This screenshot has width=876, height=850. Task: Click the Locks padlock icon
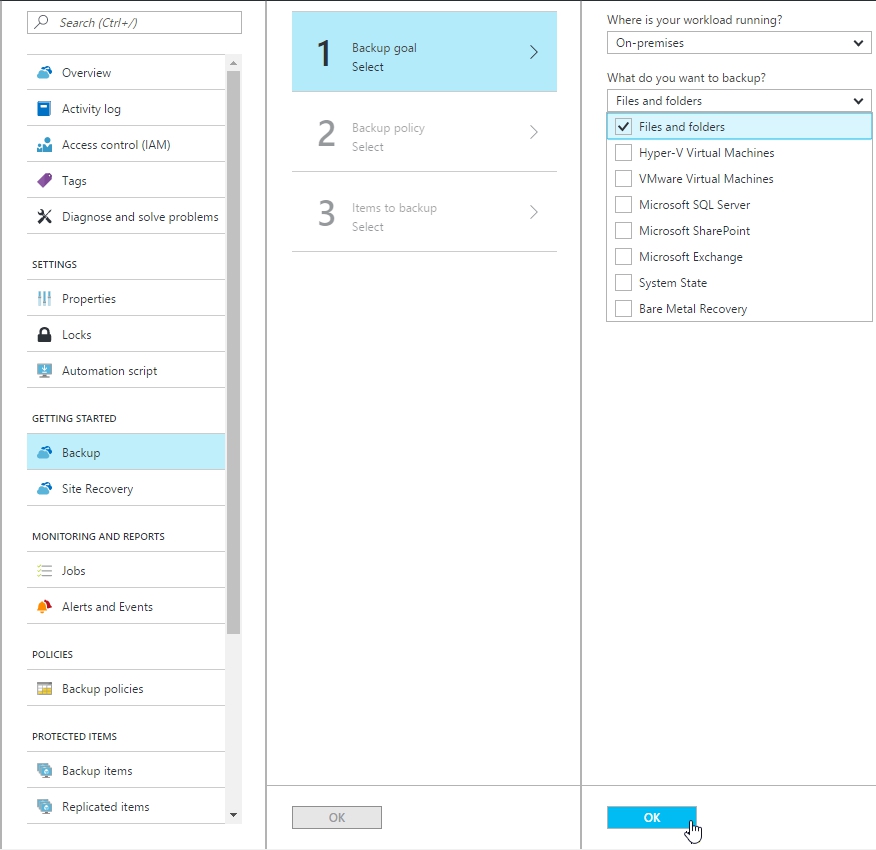pos(44,335)
